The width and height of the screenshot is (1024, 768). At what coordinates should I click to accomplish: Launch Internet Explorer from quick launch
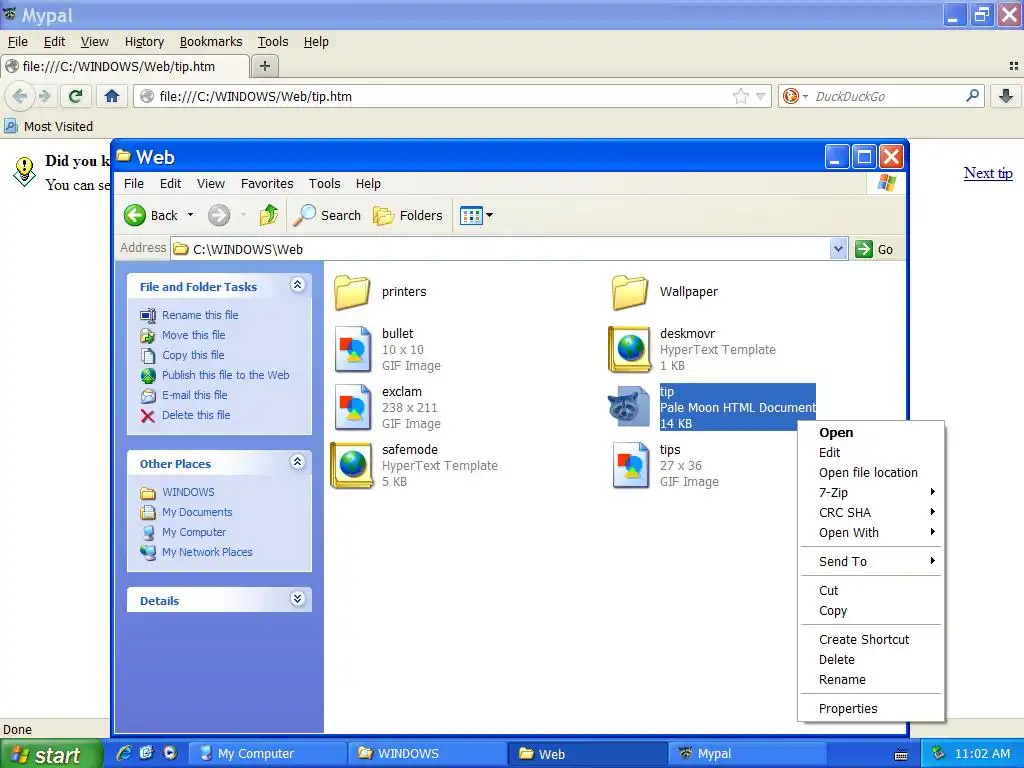click(x=124, y=753)
